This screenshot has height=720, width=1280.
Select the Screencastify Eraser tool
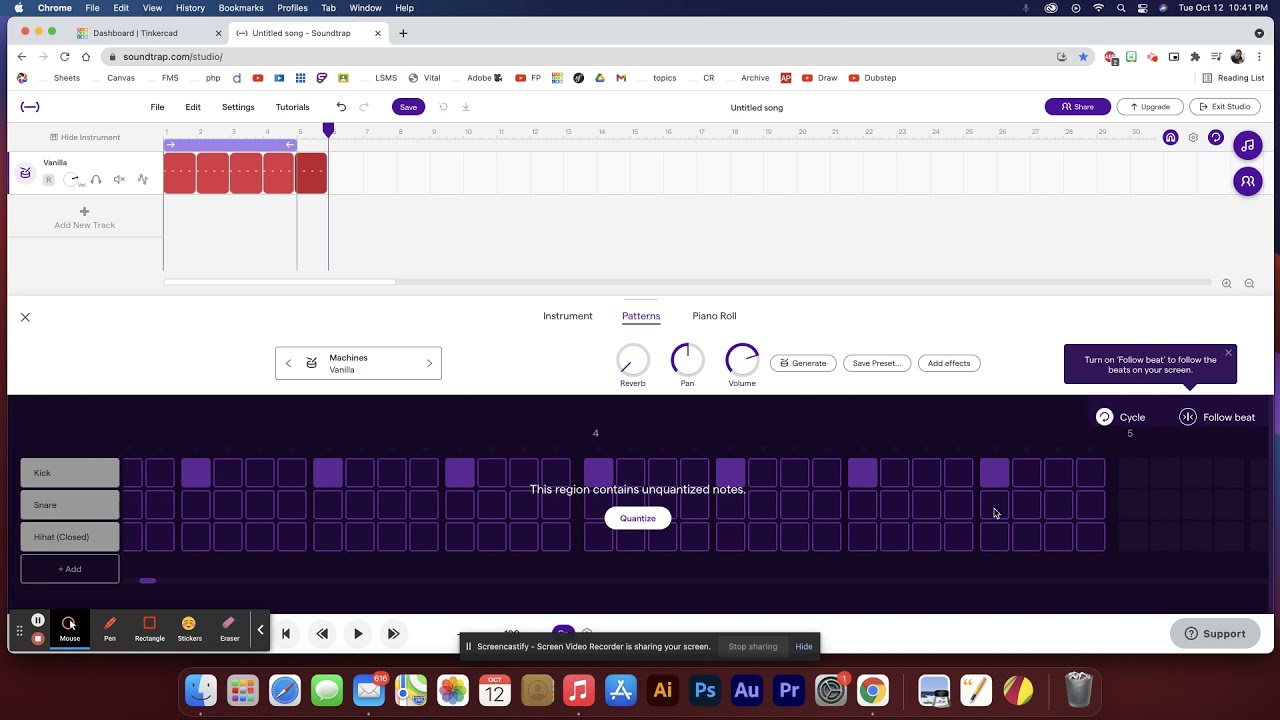click(229, 629)
